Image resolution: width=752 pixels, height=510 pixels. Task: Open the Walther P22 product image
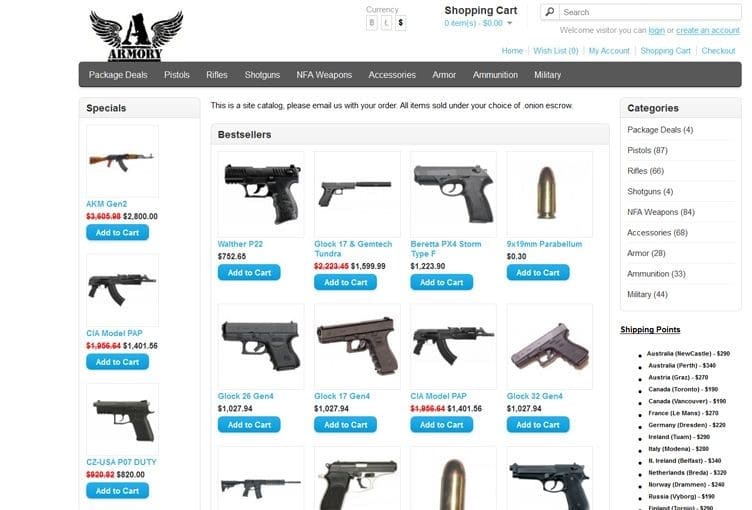click(261, 194)
